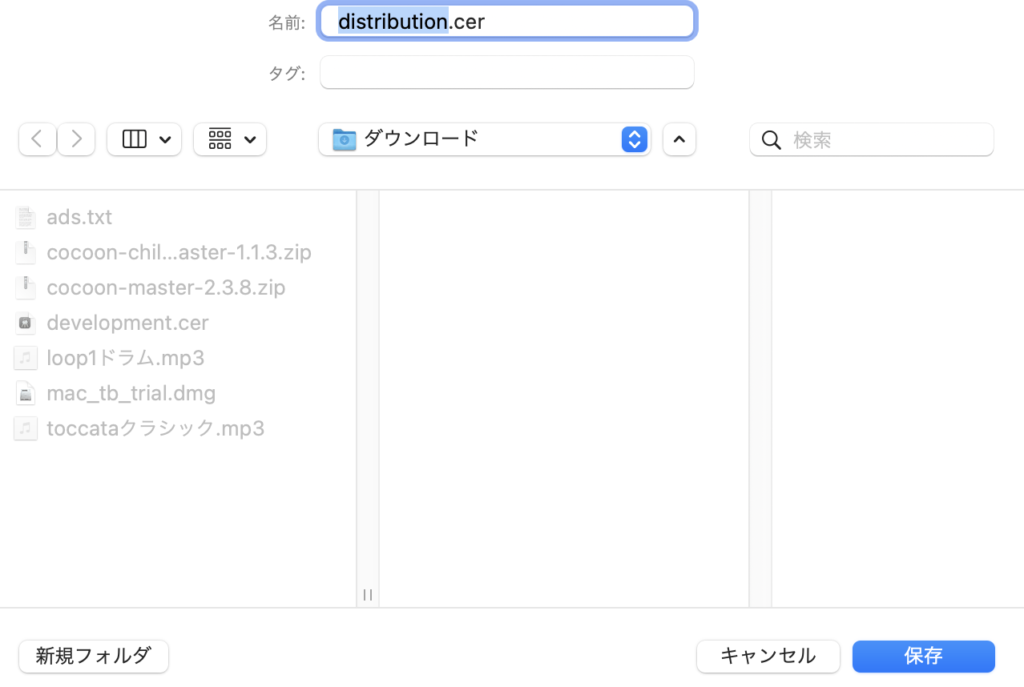Open the icon grouping options dropdown
The width and height of the screenshot is (1024, 687).
point(230,140)
